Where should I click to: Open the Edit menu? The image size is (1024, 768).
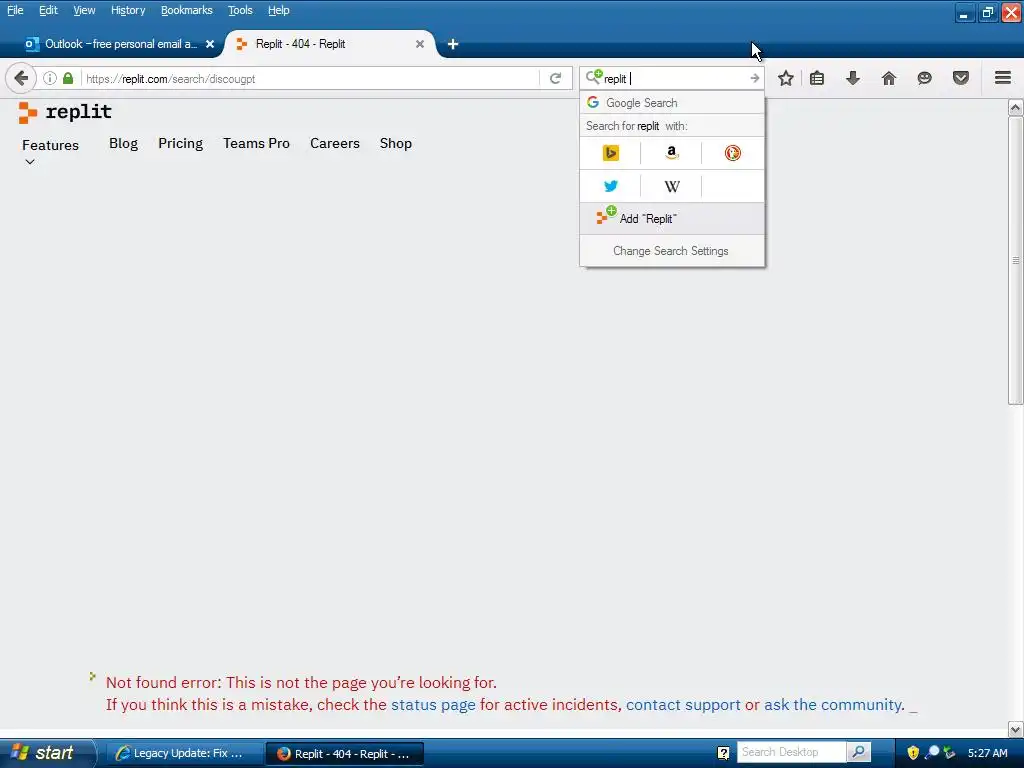[48, 10]
